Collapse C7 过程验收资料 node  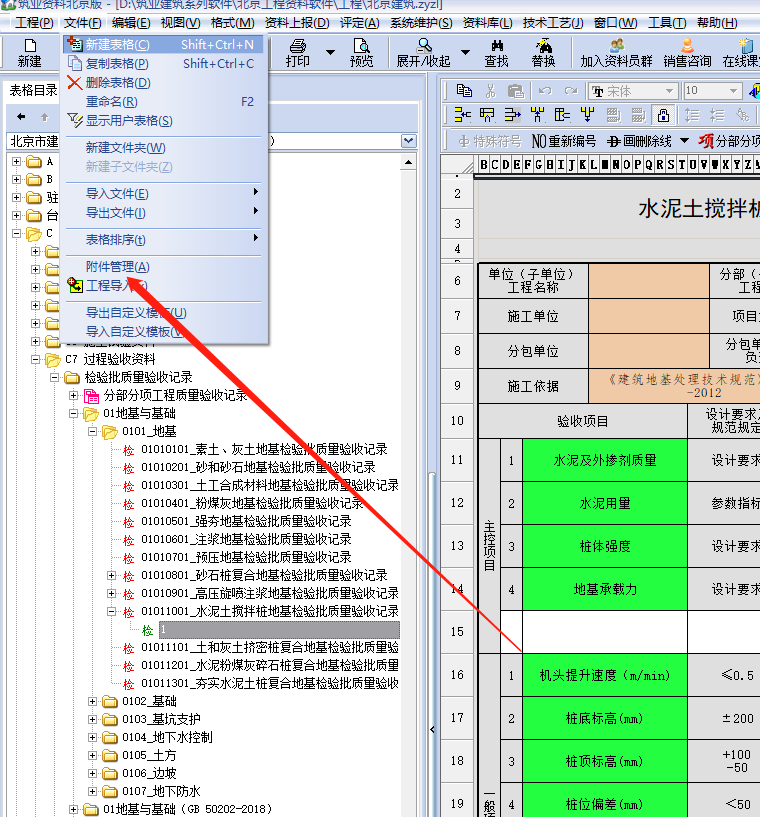(x=35, y=360)
